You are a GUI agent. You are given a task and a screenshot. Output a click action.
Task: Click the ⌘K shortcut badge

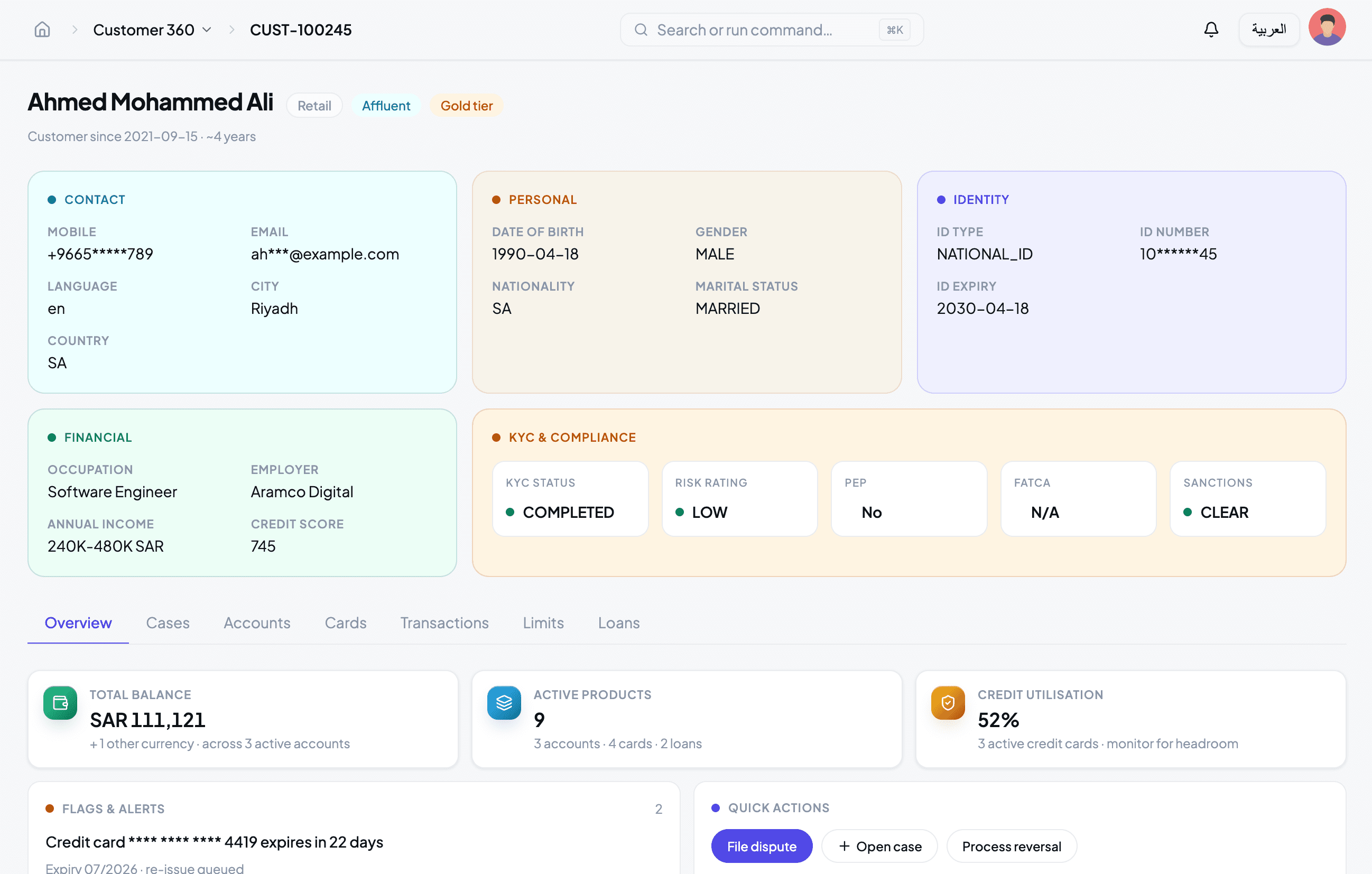point(895,30)
